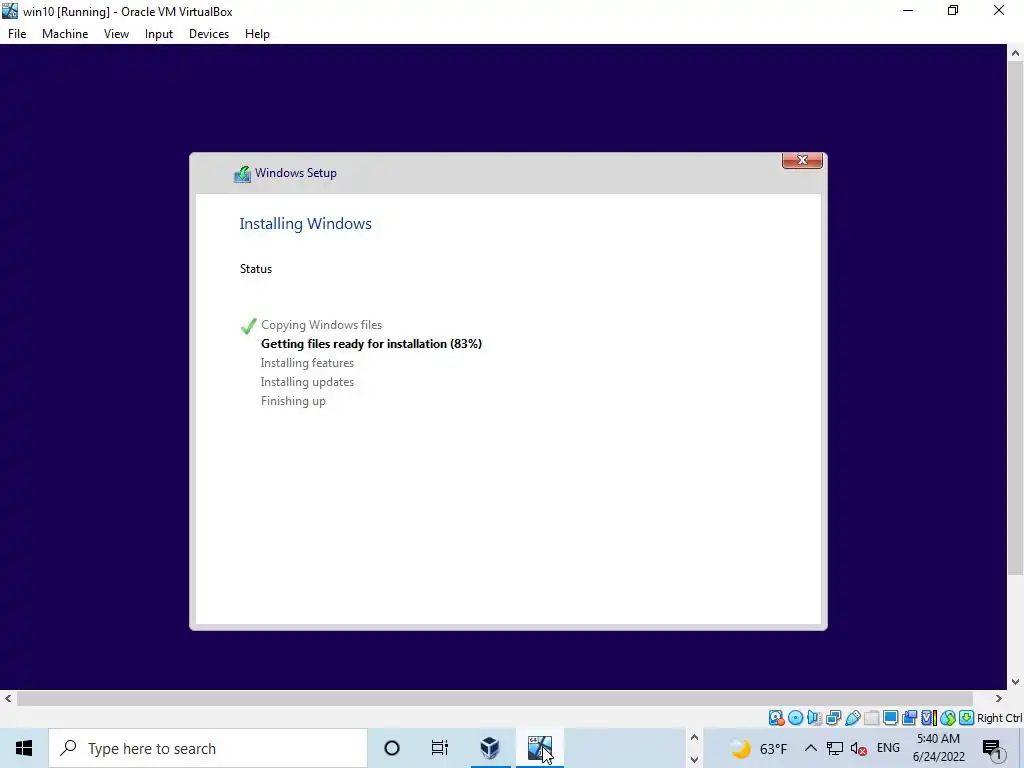Open the weather widget showing 63°F
The height and width of the screenshot is (768, 1024).
tap(758, 748)
